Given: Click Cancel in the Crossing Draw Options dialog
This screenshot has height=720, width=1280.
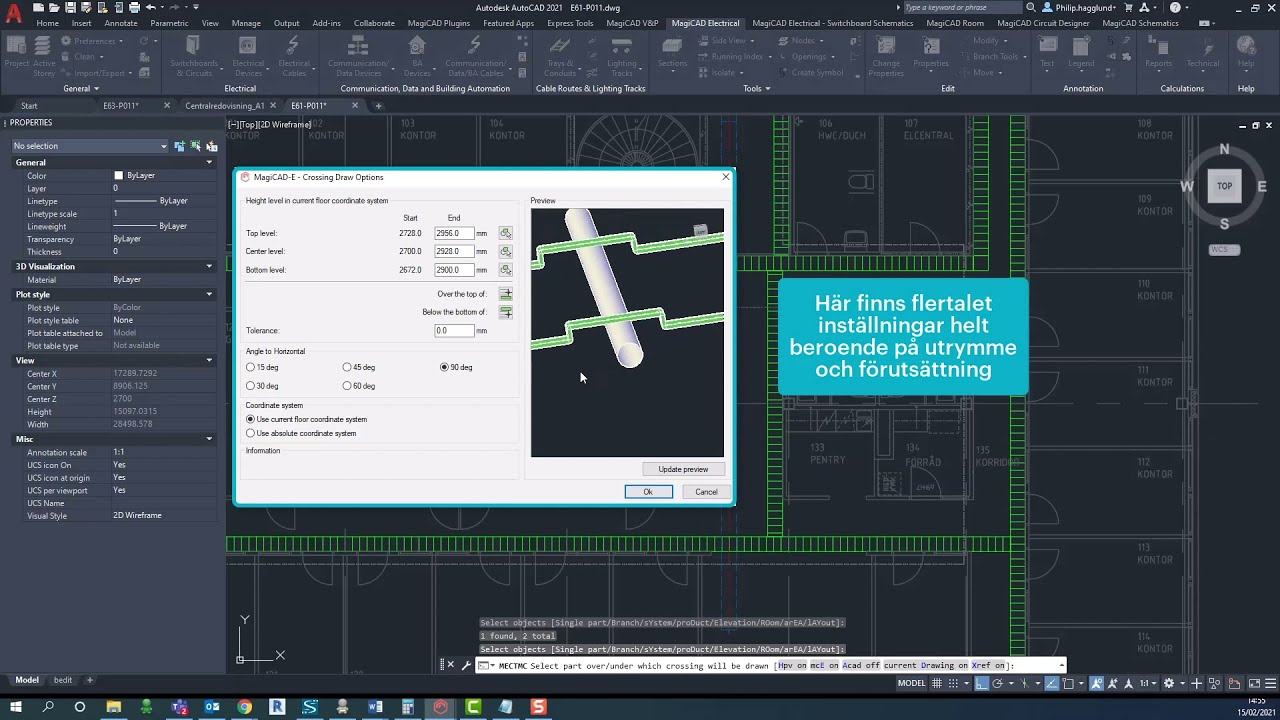Looking at the screenshot, I should coord(706,492).
